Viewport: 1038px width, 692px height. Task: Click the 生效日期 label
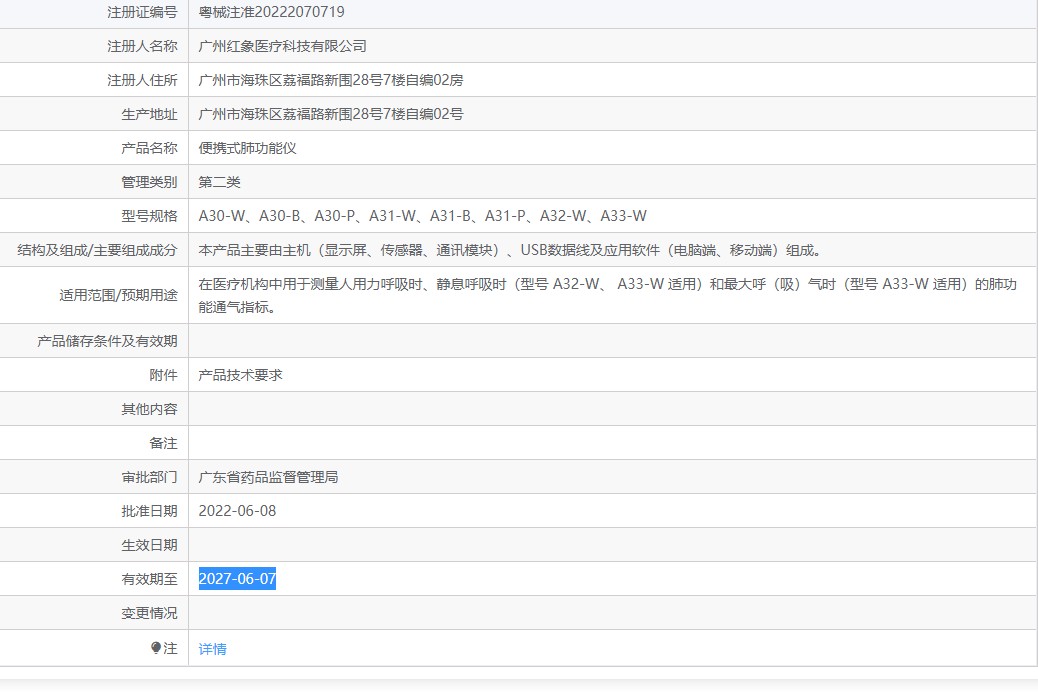click(150, 545)
